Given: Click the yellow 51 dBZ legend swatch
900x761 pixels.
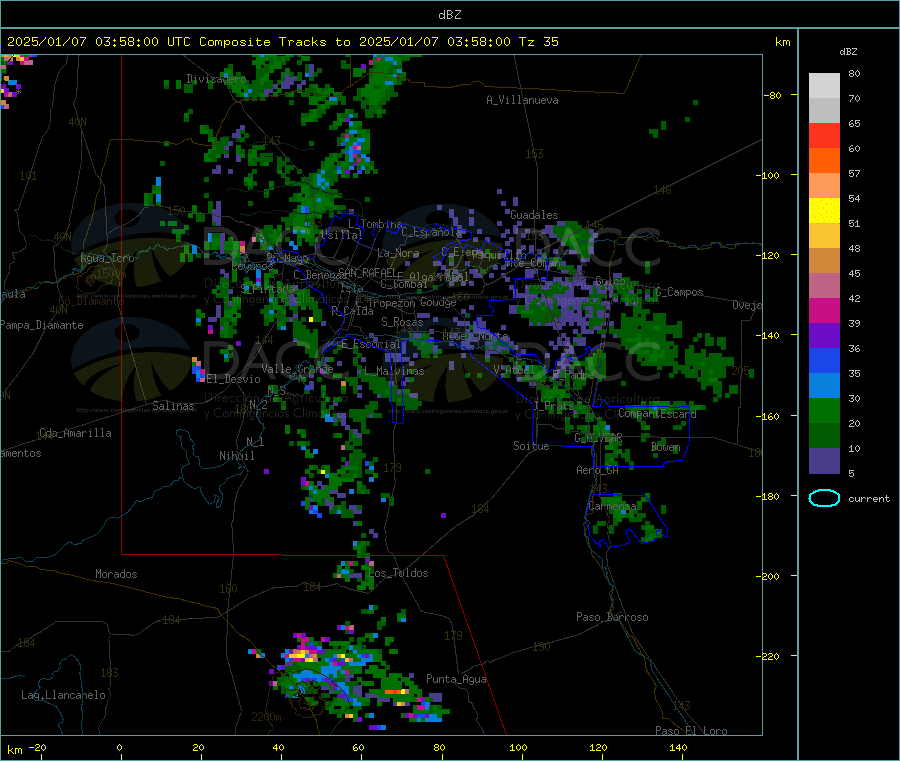Looking at the screenshot, I should (824, 211).
